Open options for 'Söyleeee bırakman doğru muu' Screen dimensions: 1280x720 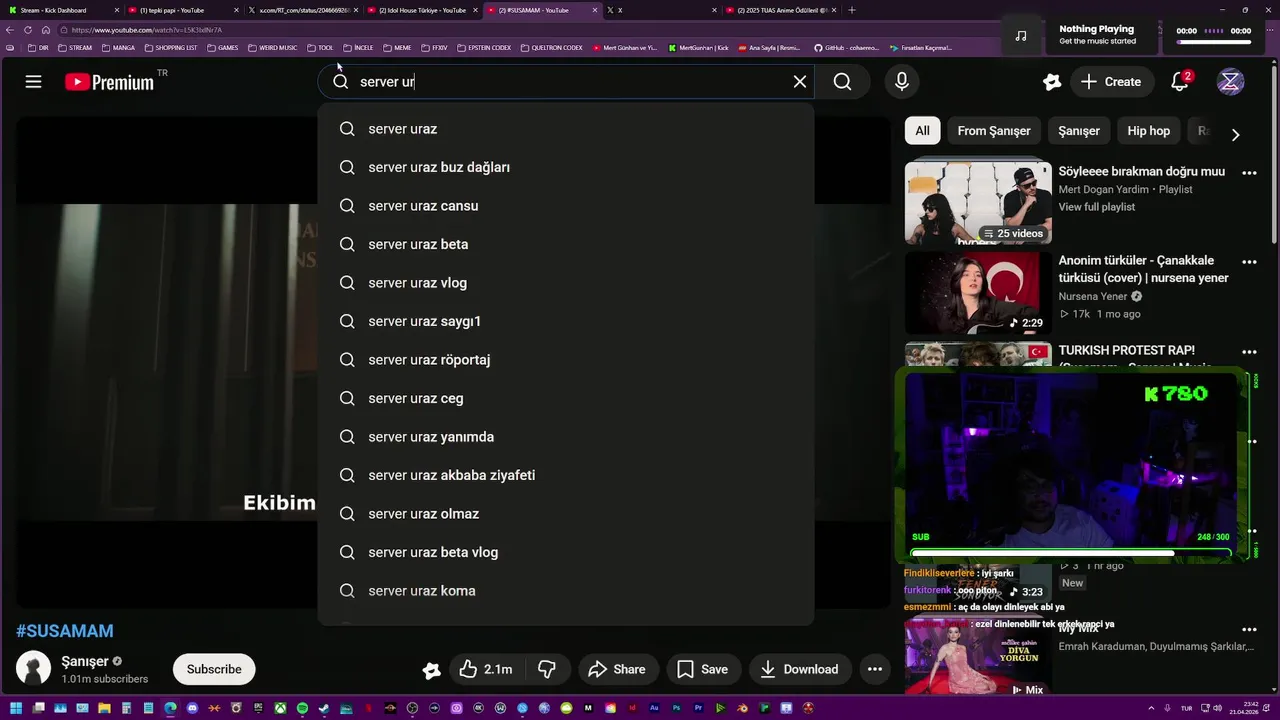click(x=1249, y=173)
